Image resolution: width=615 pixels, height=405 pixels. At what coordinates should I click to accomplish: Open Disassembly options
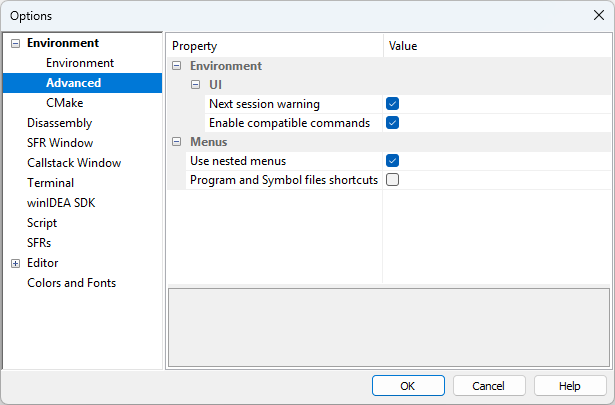point(59,123)
